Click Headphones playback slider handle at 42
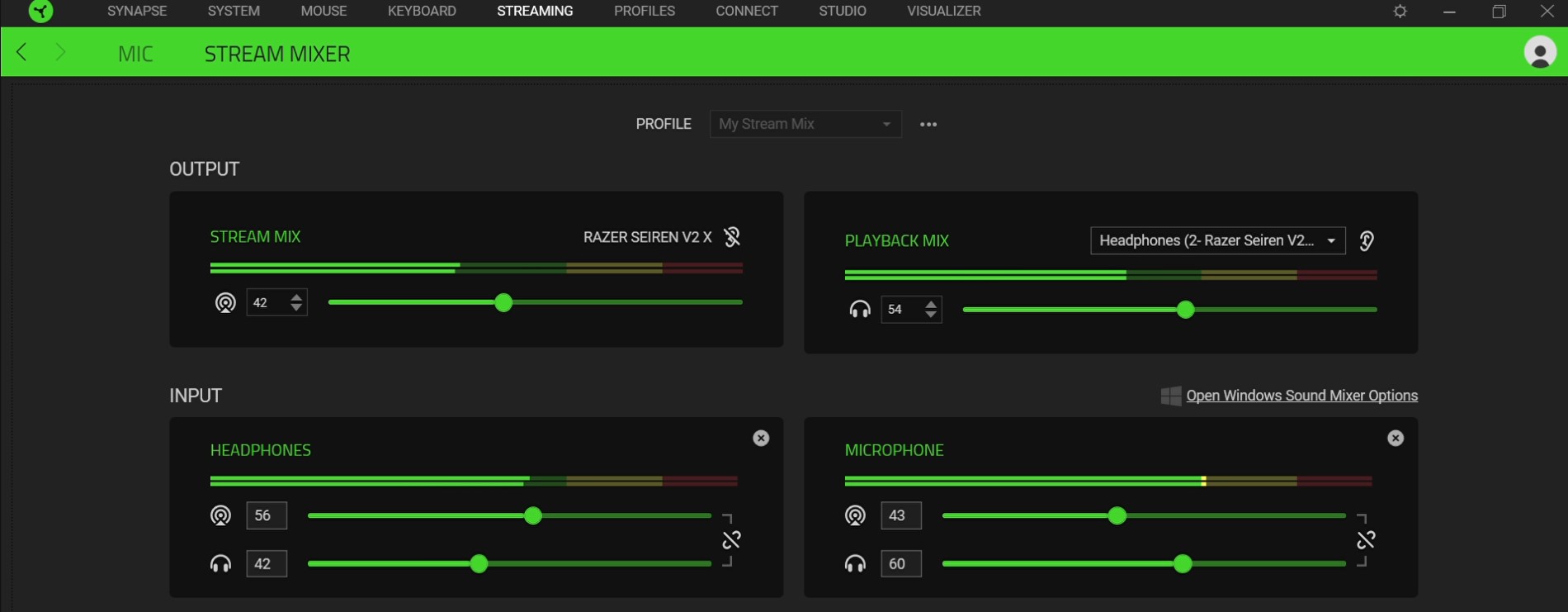This screenshot has width=1568, height=612. [479, 564]
